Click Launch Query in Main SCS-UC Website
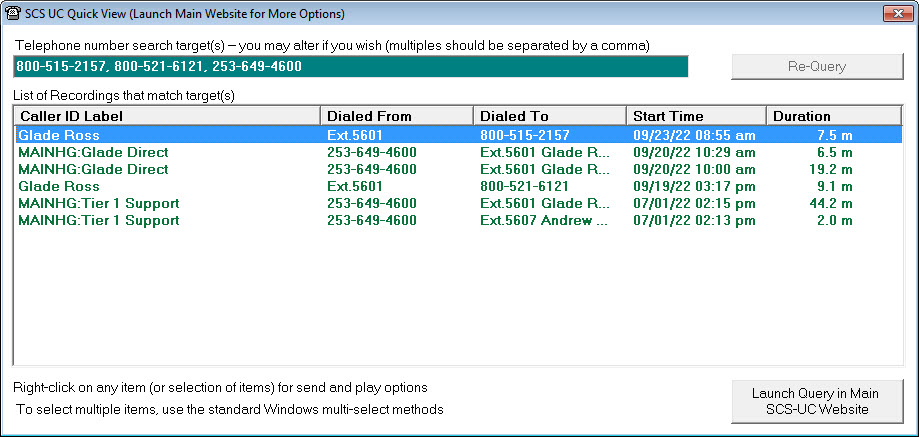Viewport: 919px width, 437px height. 817,401
